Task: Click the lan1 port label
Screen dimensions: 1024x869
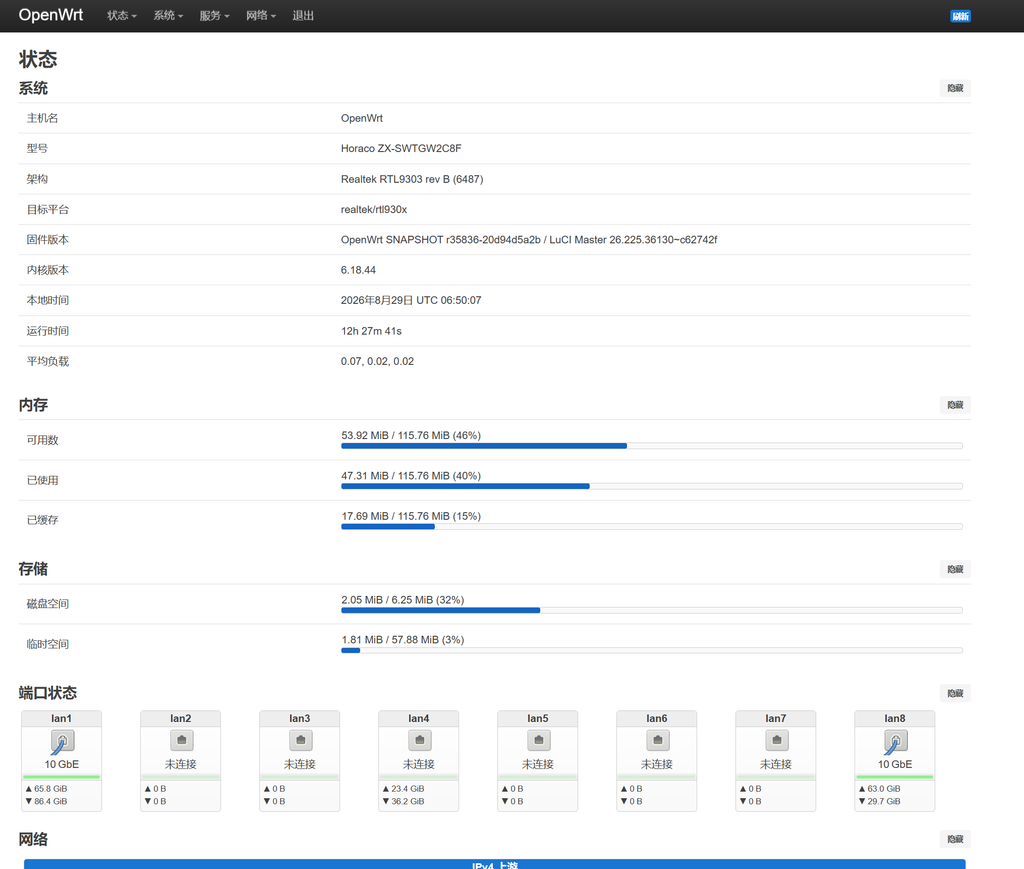Action: [61, 718]
